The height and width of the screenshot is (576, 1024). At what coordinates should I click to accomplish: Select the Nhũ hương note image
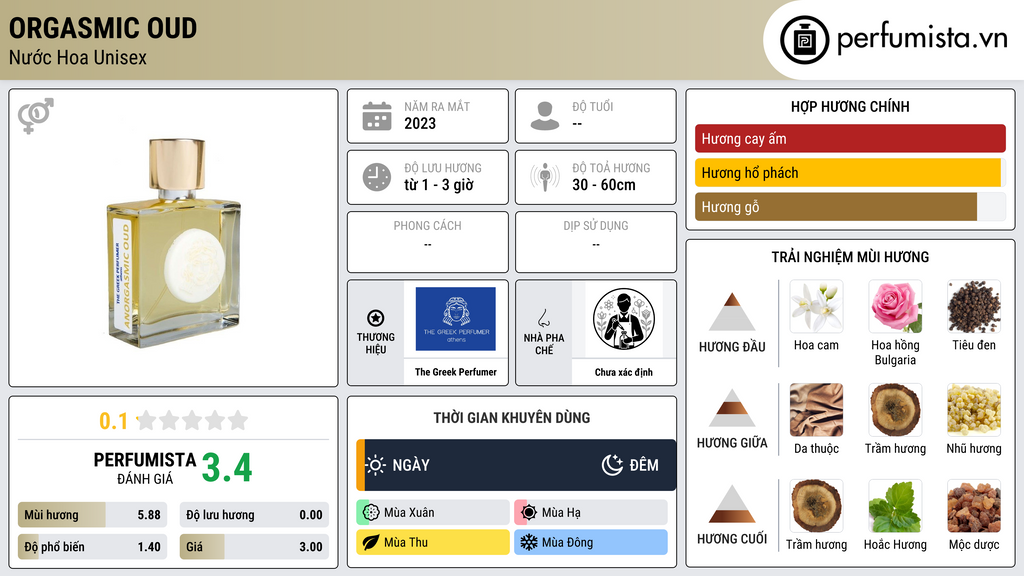pos(974,410)
